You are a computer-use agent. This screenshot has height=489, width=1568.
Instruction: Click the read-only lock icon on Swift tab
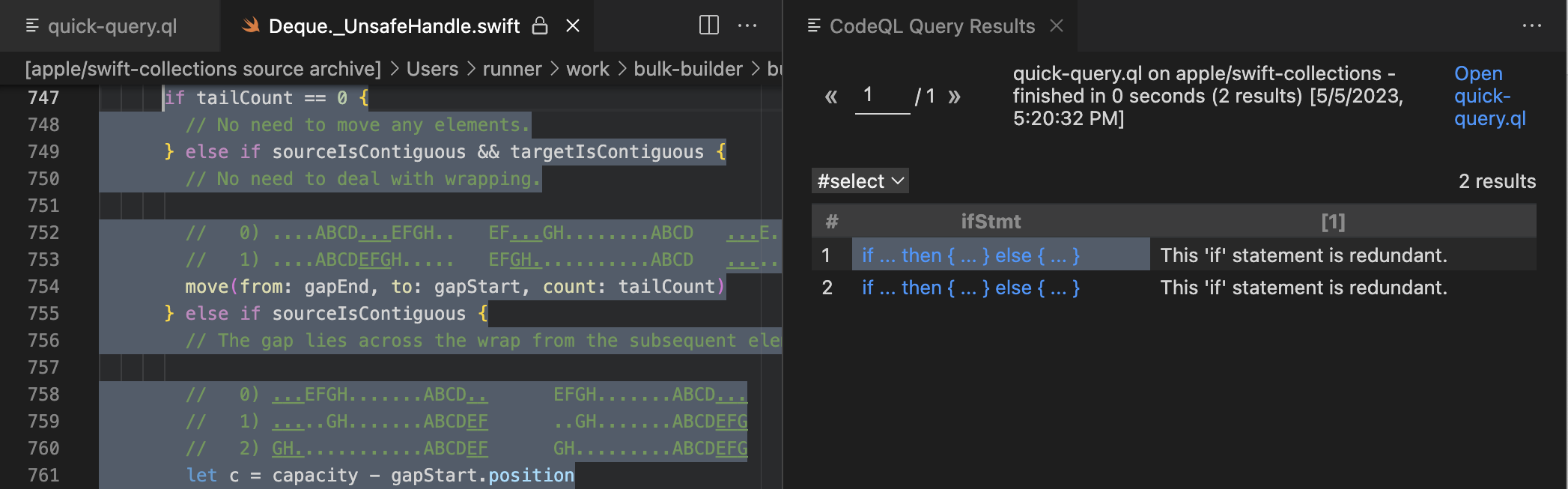(x=540, y=26)
